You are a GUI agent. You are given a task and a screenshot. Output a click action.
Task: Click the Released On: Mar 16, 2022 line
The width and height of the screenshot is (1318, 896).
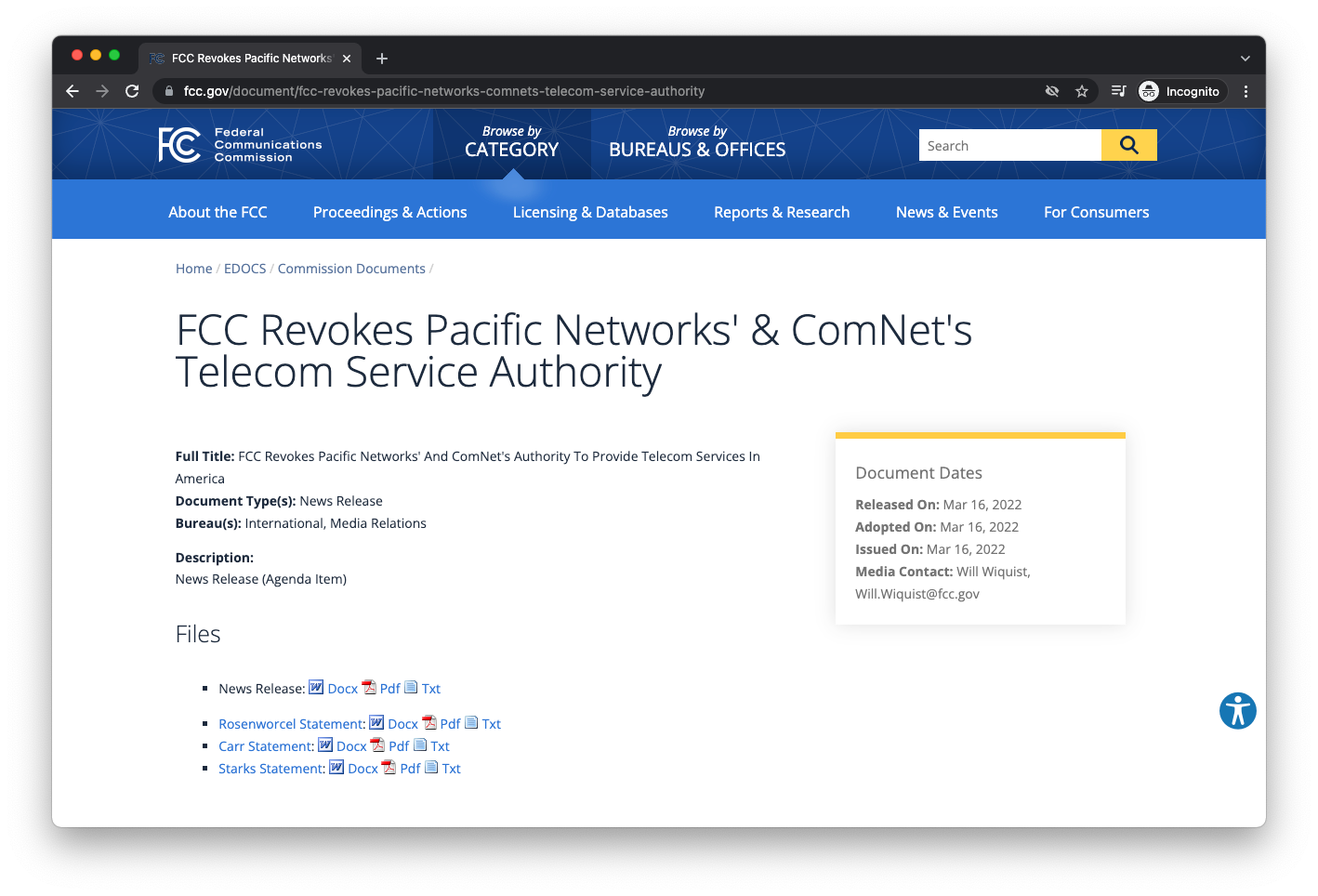click(939, 505)
